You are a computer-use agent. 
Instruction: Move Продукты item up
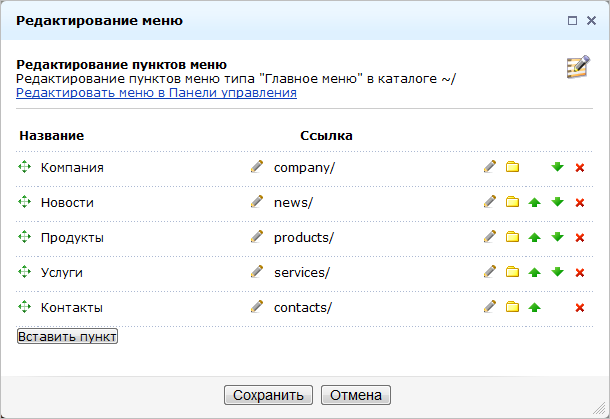(x=535, y=237)
